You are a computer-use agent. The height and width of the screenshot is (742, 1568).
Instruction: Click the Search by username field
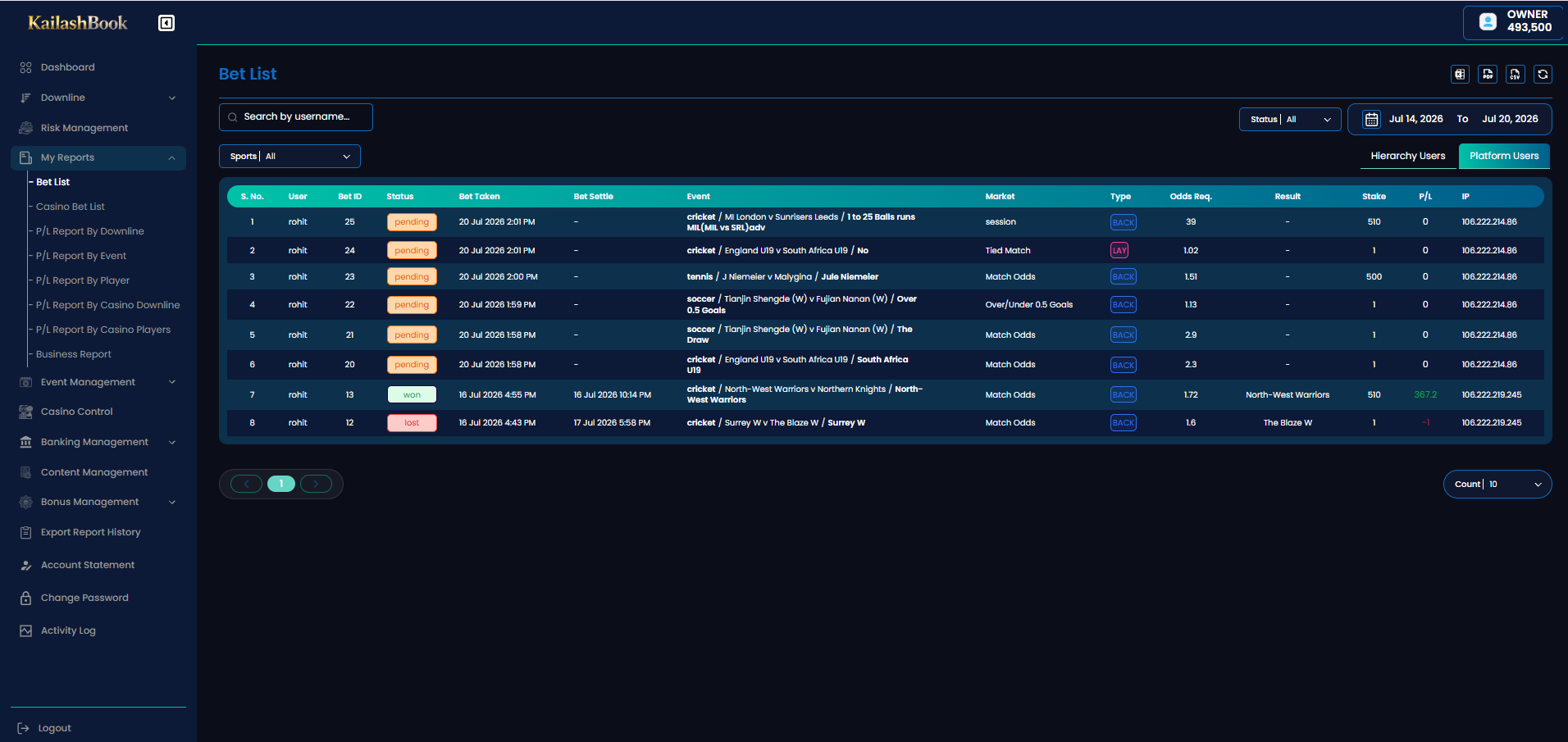(x=296, y=117)
